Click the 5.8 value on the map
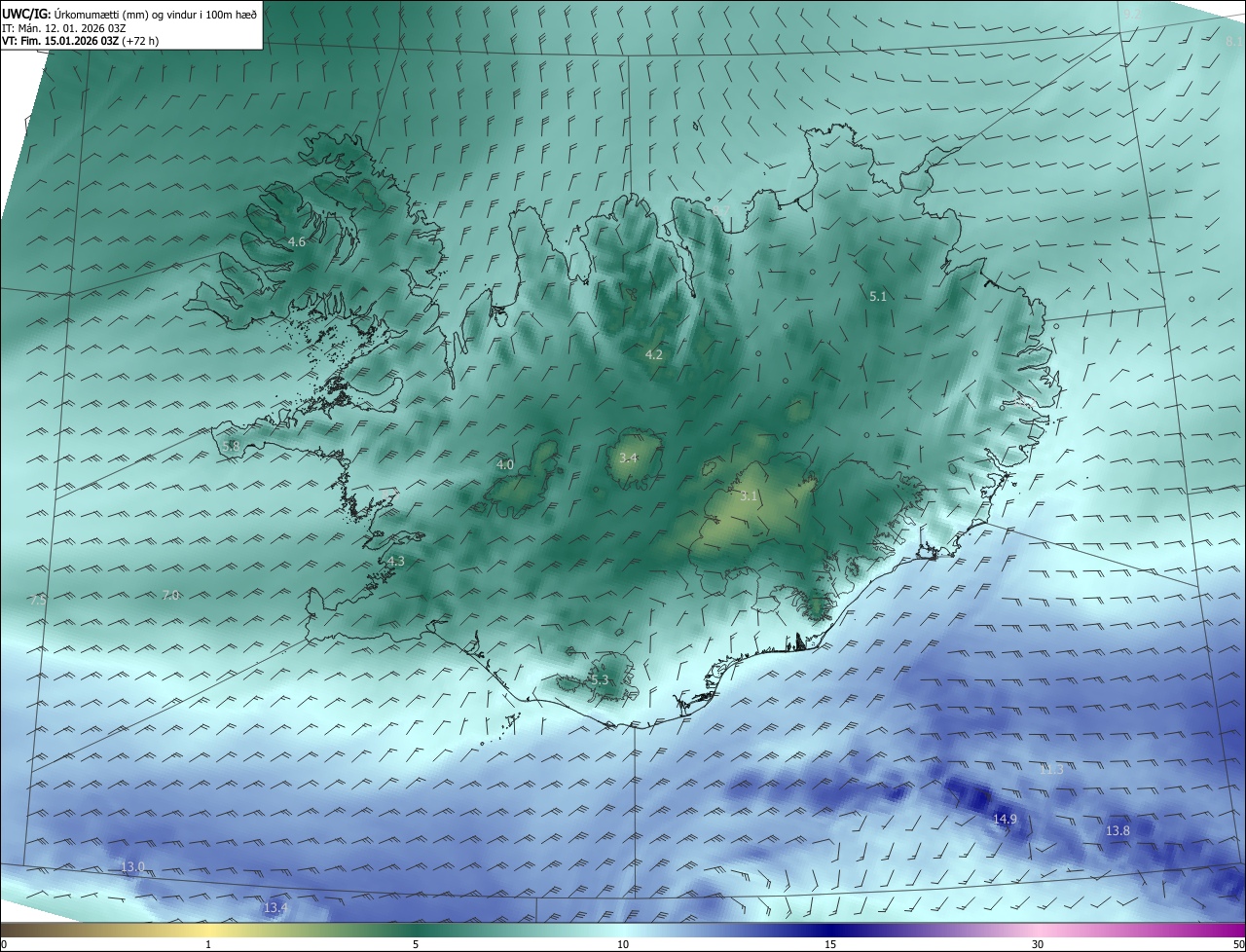 pyautogui.click(x=231, y=446)
